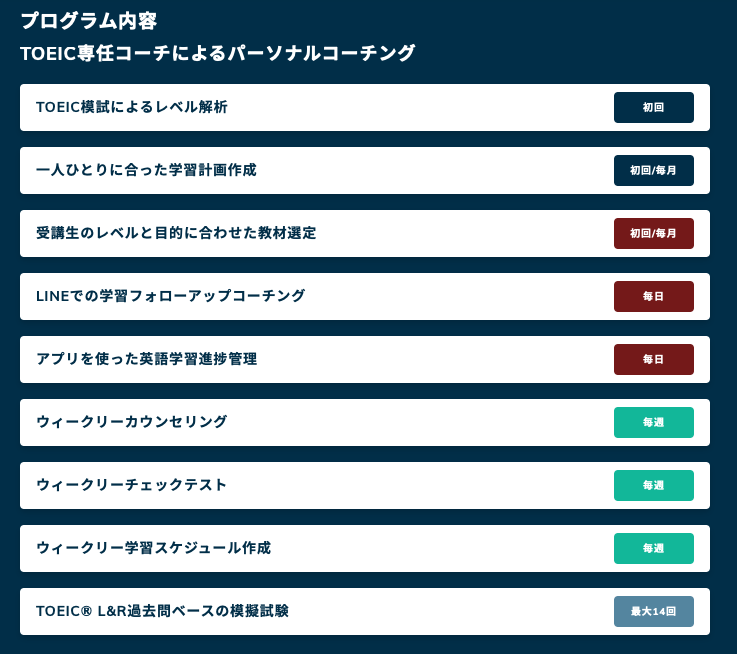This screenshot has width=737, height=654.
Task: Click the プログラム内容 heading
Action: point(89,20)
